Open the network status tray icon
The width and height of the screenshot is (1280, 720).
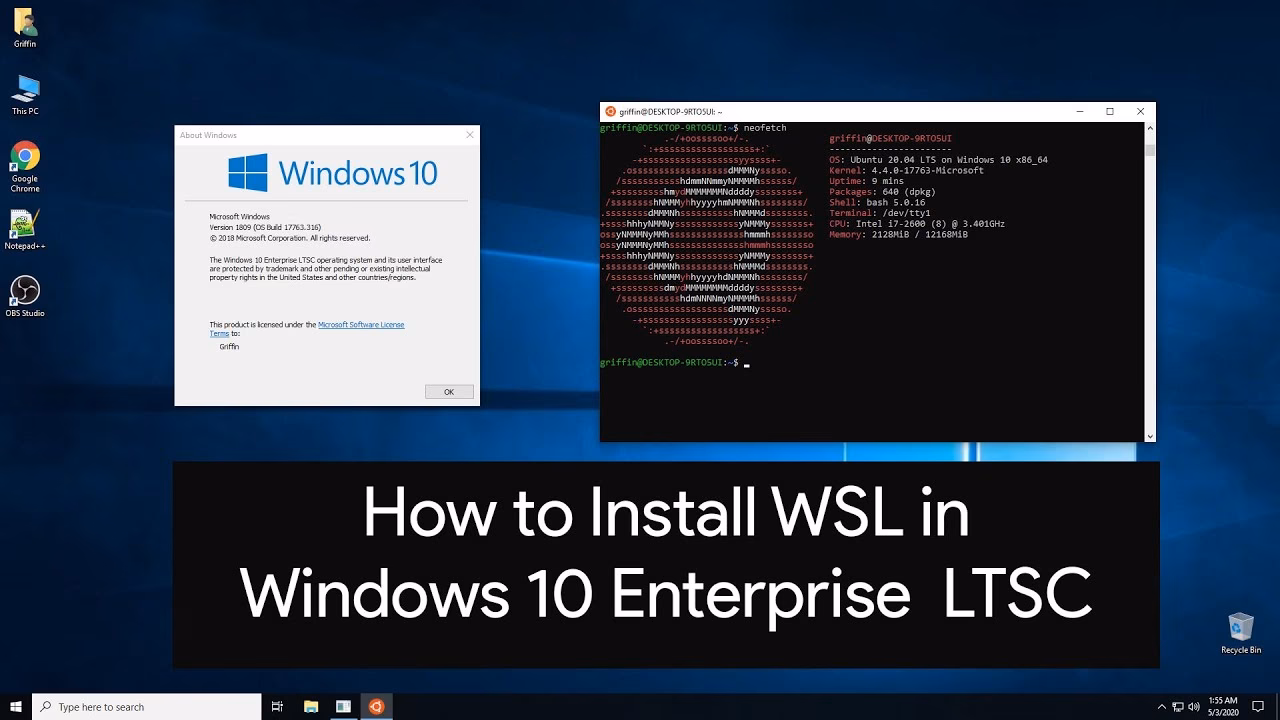coord(1178,707)
